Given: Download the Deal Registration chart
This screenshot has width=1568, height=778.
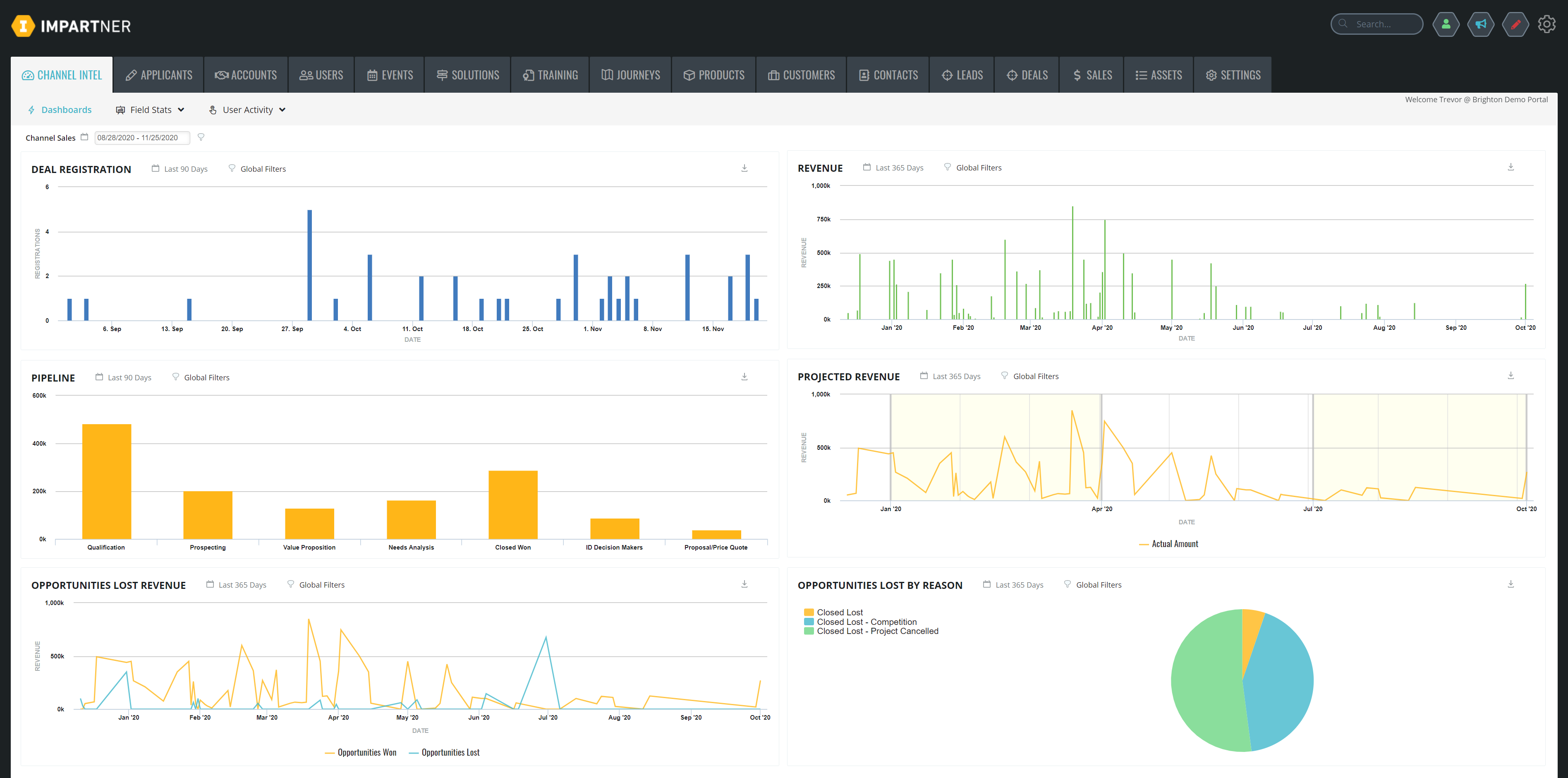Looking at the screenshot, I should coord(745,168).
